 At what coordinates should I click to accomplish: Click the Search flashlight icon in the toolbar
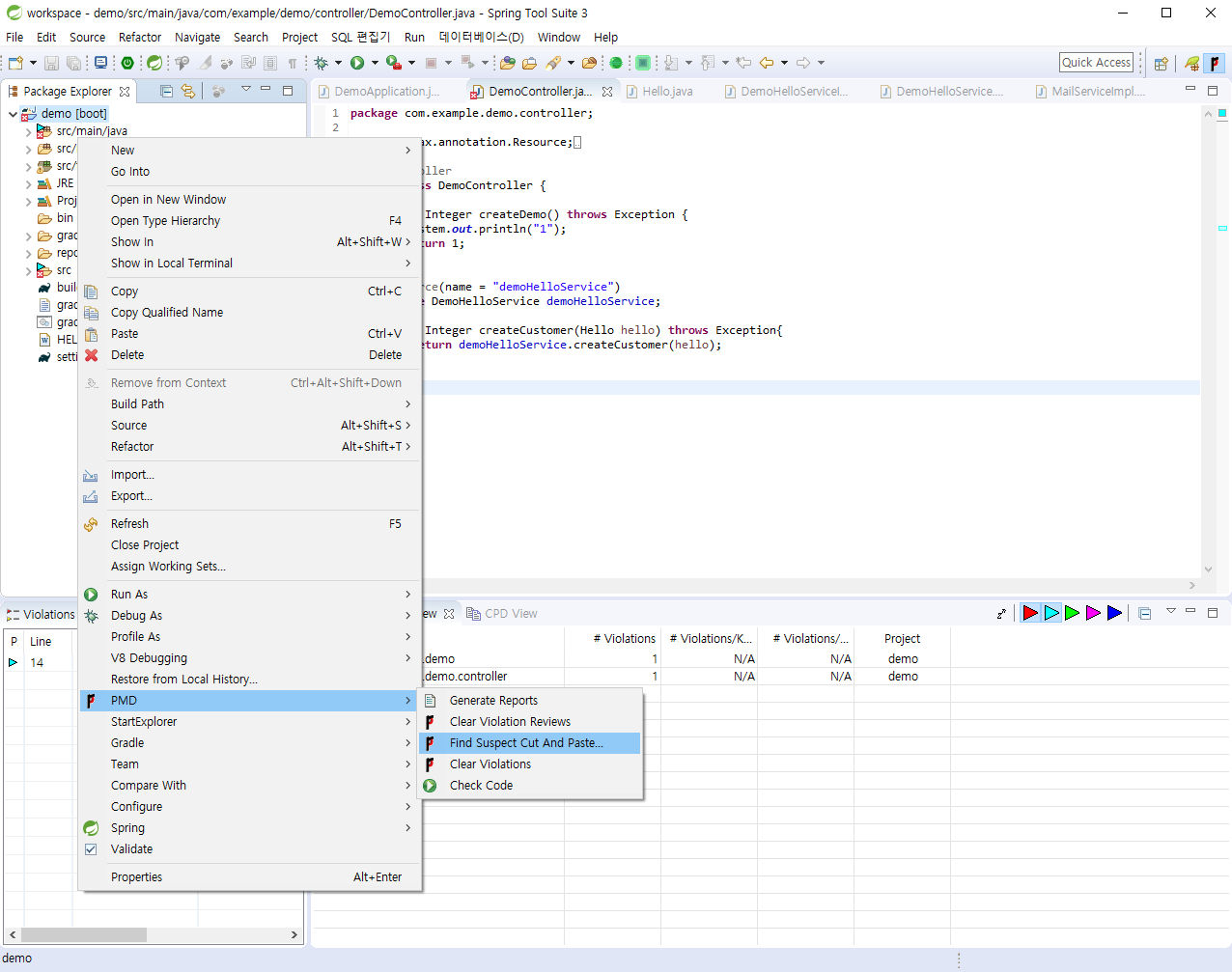[x=553, y=63]
